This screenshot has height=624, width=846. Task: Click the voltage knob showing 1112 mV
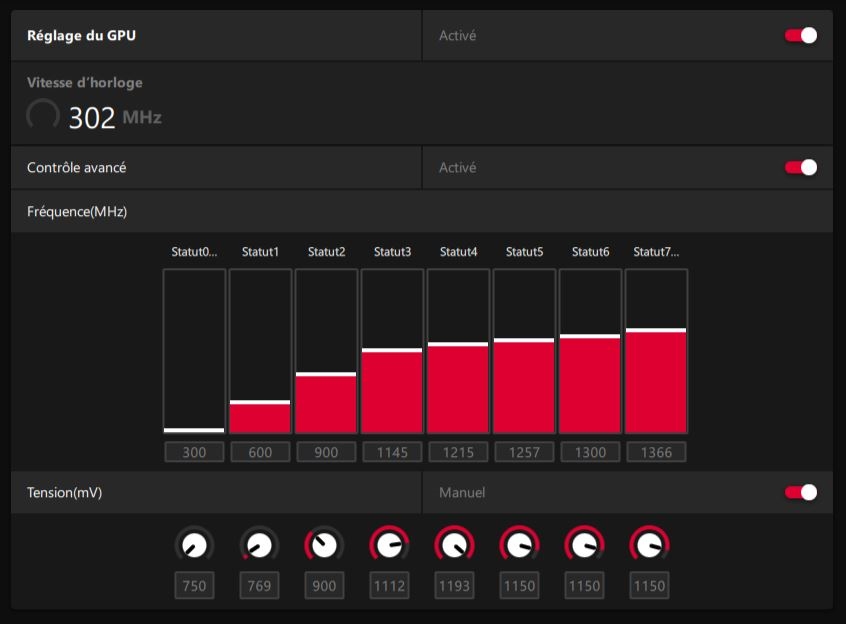[x=389, y=545]
